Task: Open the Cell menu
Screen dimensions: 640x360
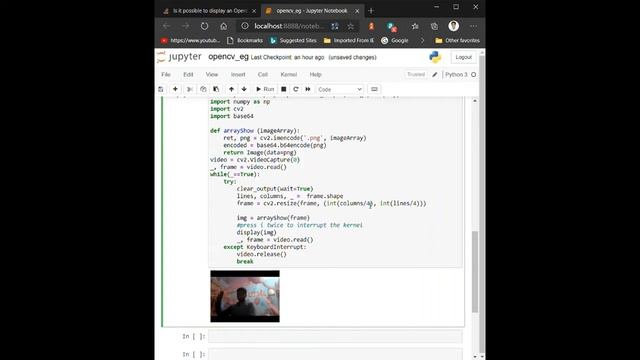Action: tap(263, 74)
